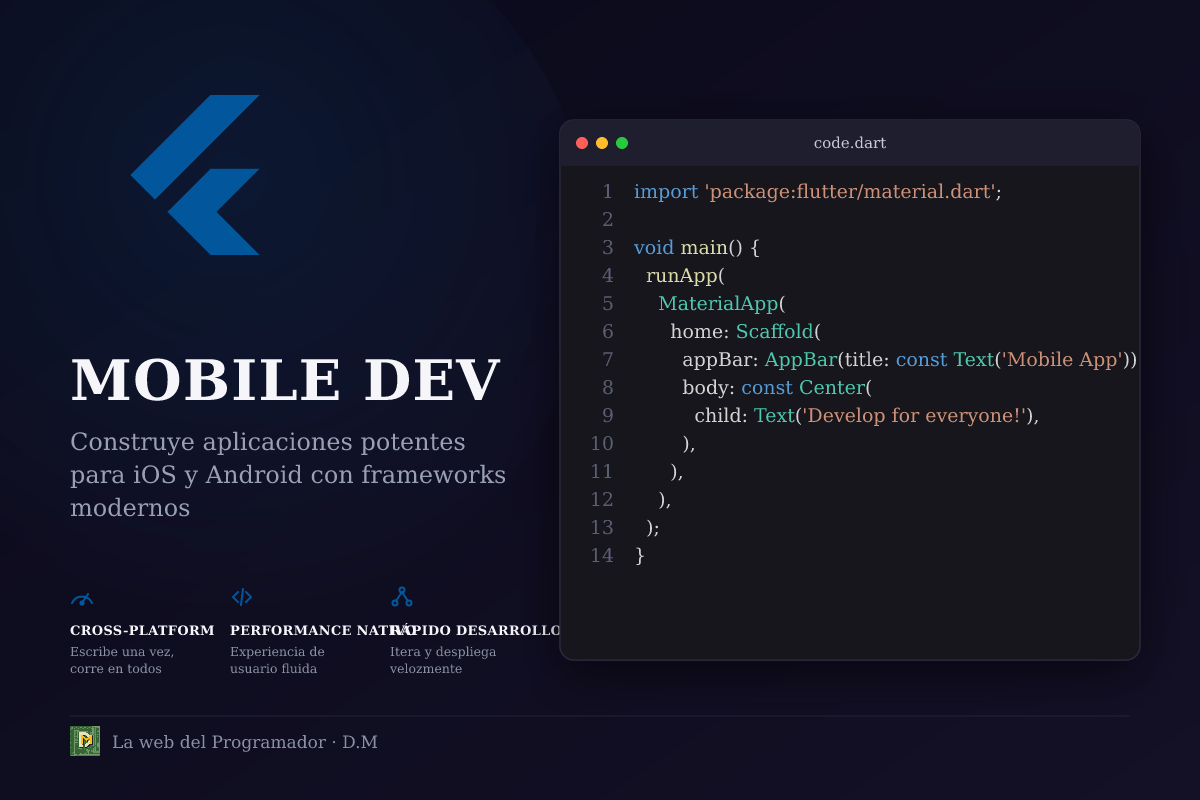Click 'La web del Programador · D.M' footer text
1200x800 pixels.
click(245, 742)
